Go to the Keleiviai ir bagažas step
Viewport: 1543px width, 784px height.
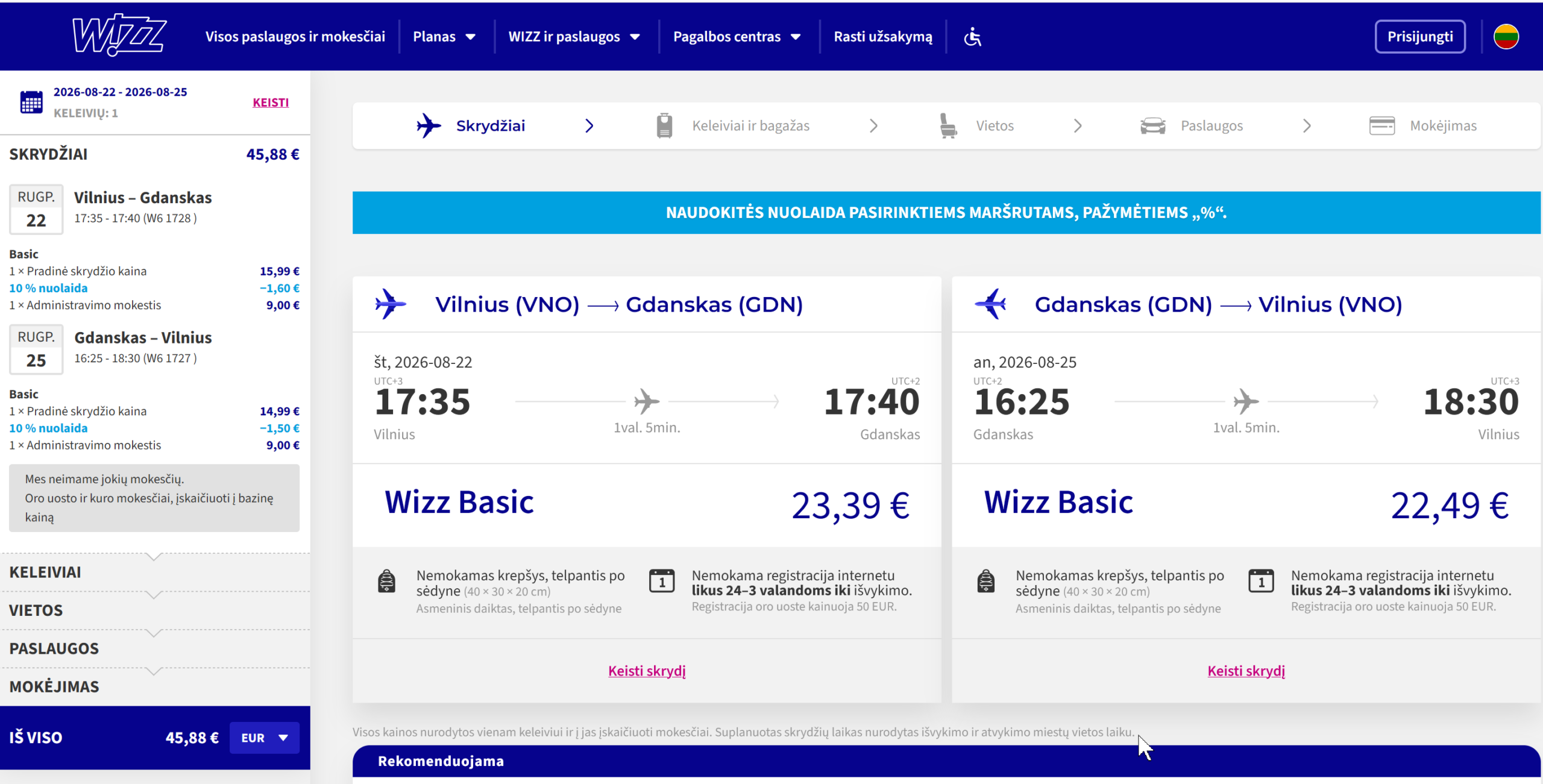[x=733, y=126]
